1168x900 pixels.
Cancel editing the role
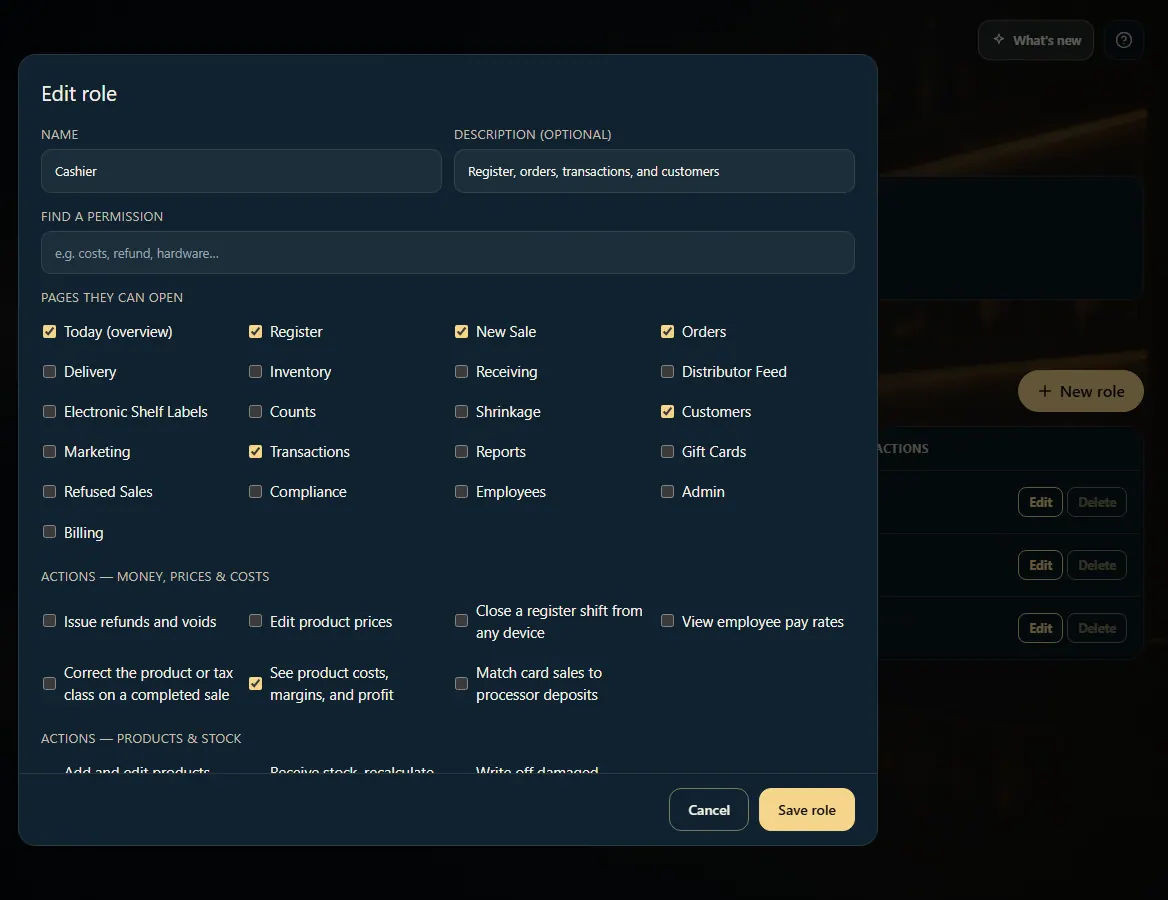pos(708,810)
